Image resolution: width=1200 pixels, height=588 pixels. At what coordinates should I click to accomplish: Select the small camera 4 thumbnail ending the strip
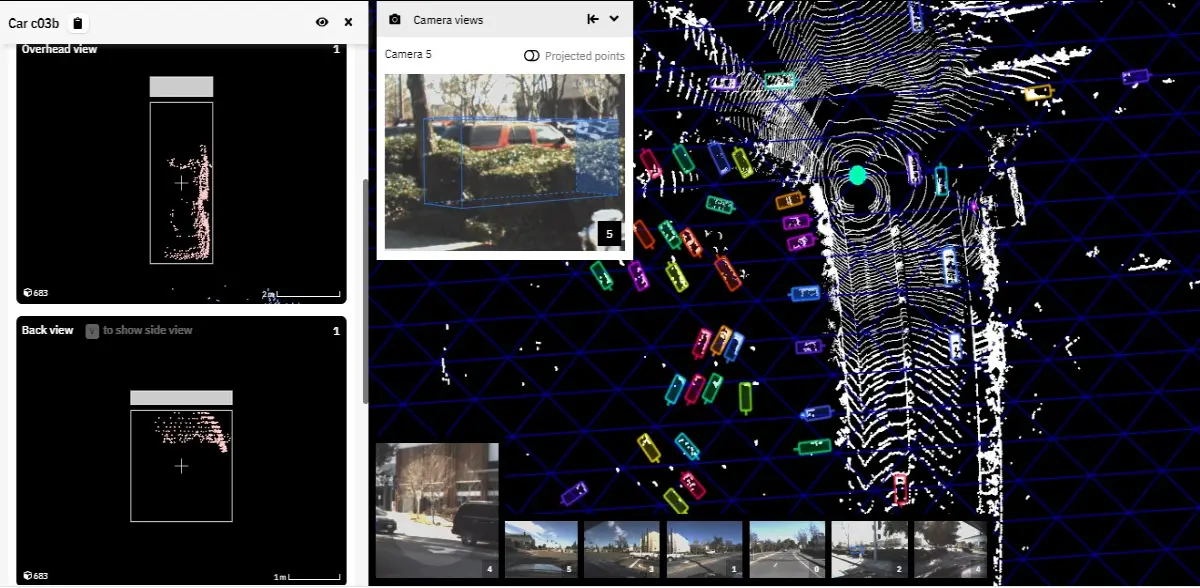(950, 549)
